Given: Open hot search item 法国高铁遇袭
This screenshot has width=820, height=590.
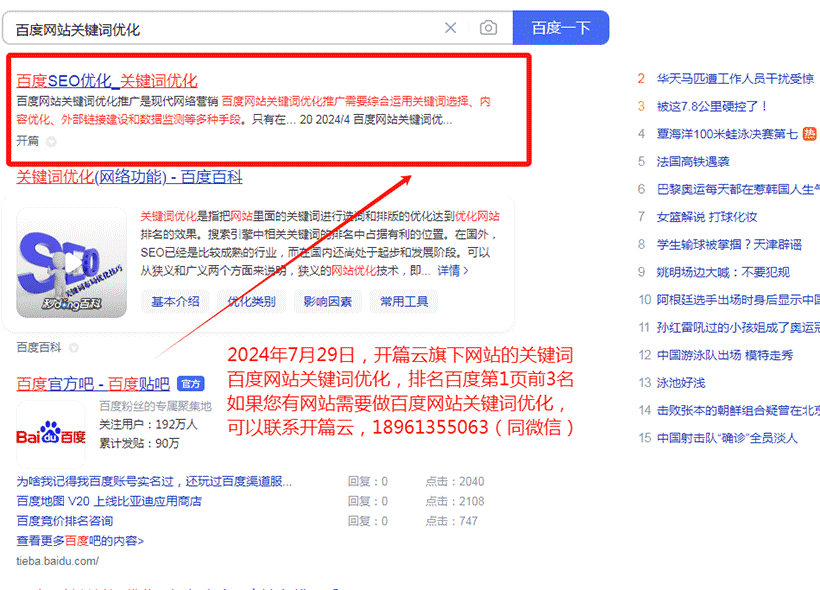Looking at the screenshot, I should click(693, 161).
